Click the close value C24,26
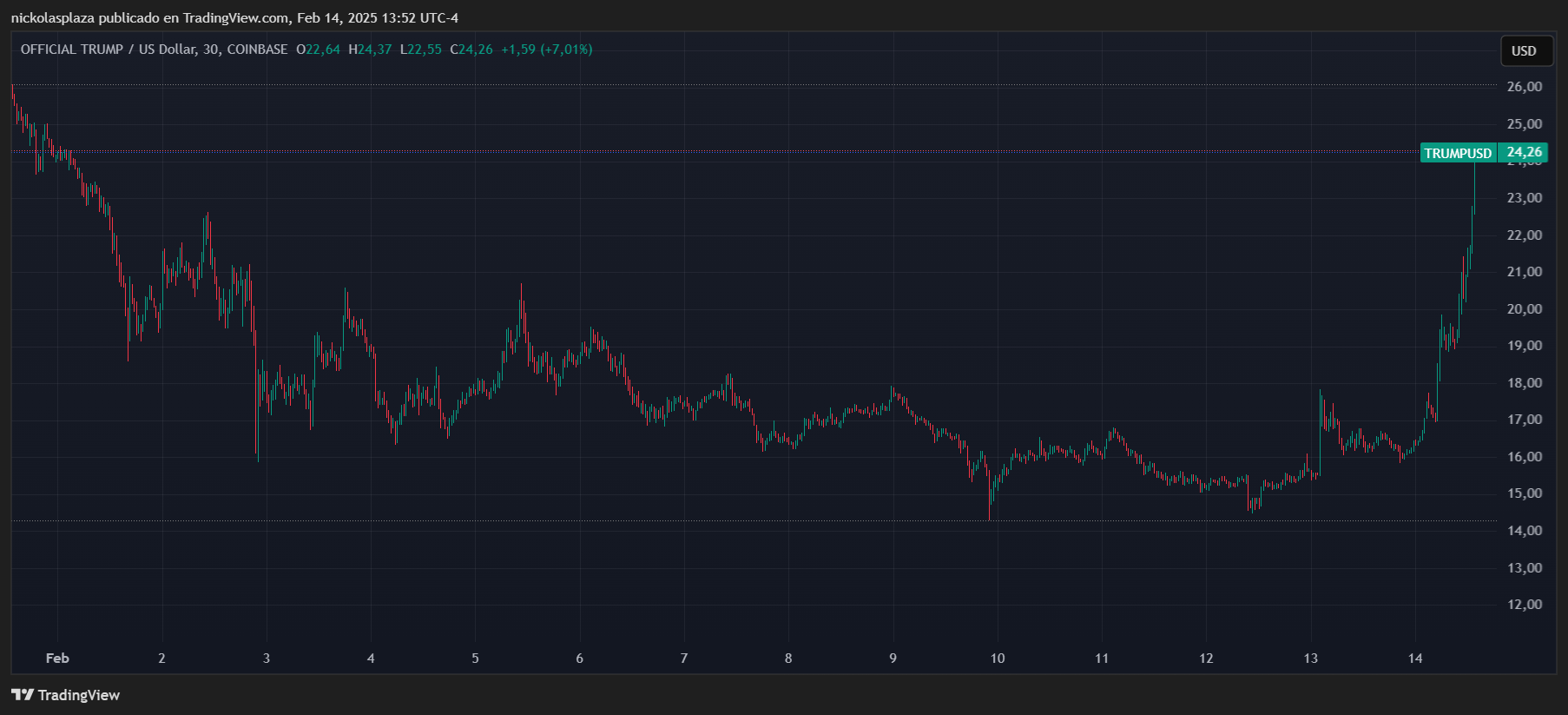 coord(471,50)
